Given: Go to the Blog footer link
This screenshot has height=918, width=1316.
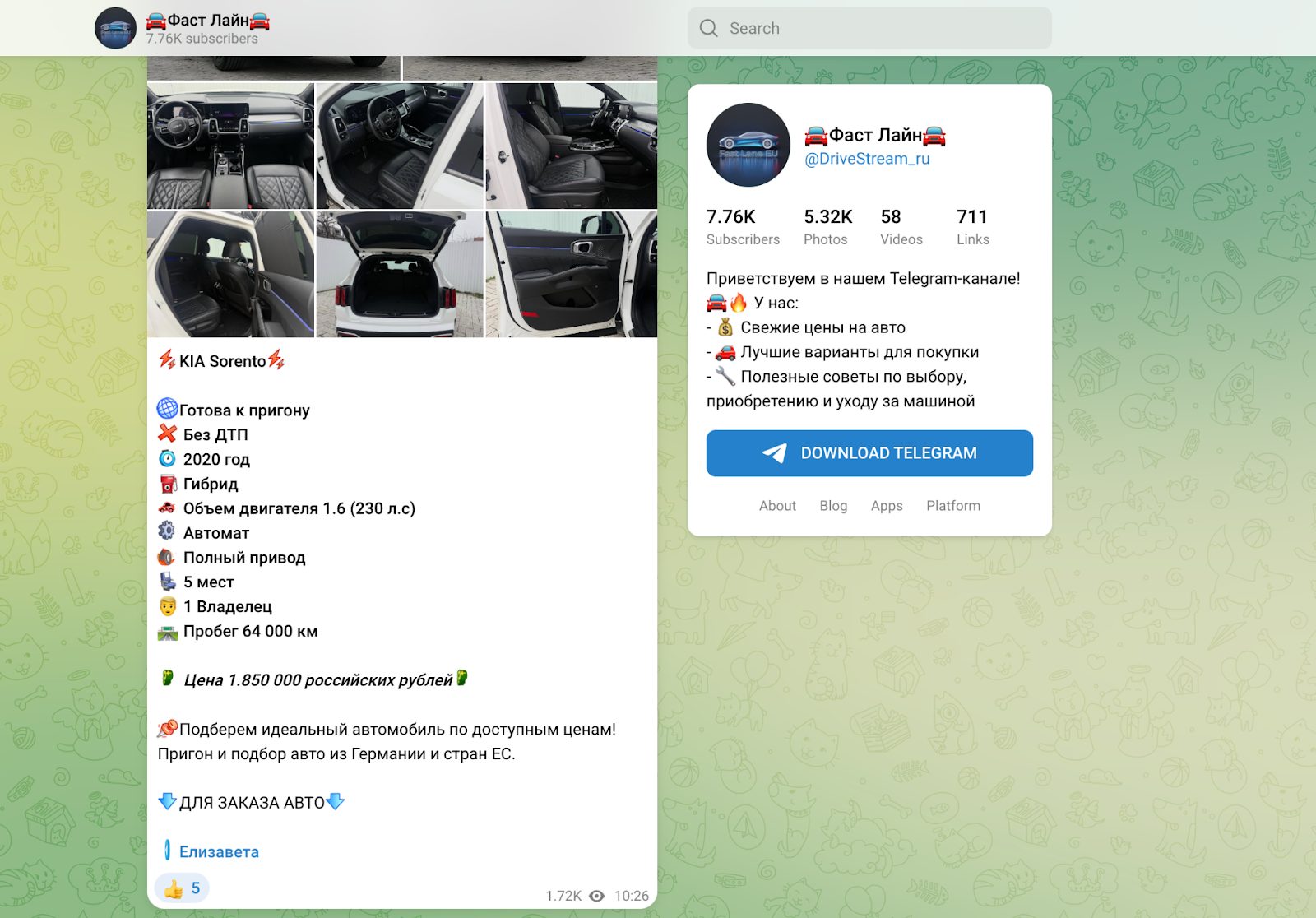Looking at the screenshot, I should pos(833,506).
